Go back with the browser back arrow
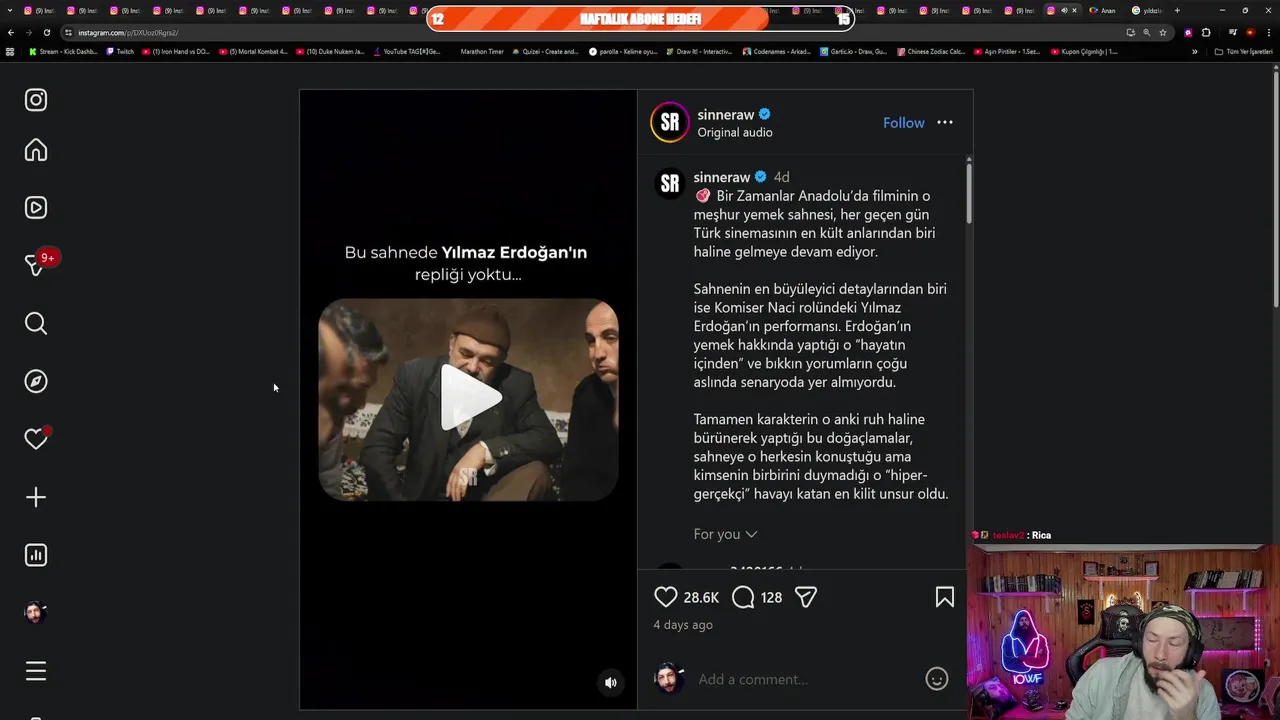Image resolution: width=1280 pixels, height=720 pixels. coord(11,32)
